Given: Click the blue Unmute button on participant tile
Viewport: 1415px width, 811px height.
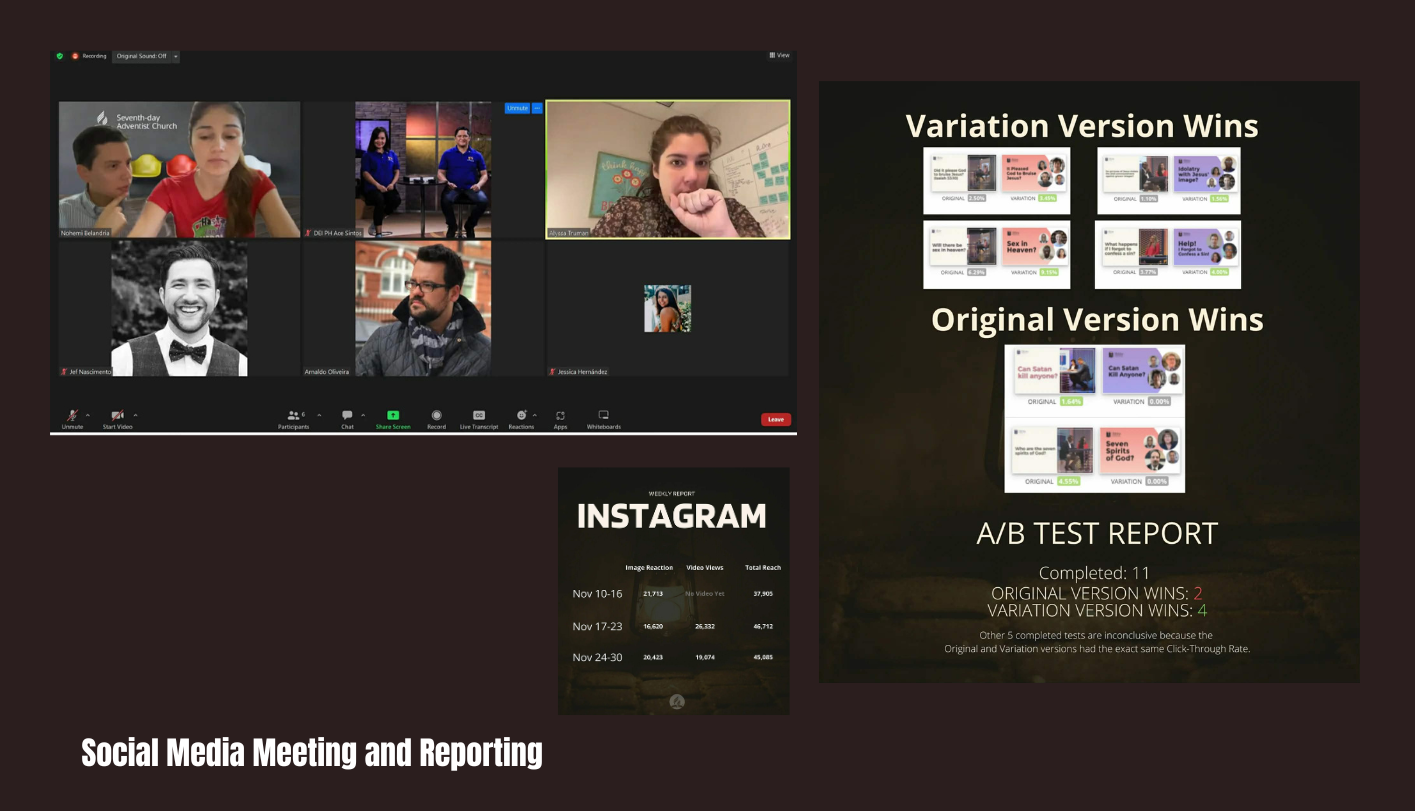Looking at the screenshot, I should point(517,108).
